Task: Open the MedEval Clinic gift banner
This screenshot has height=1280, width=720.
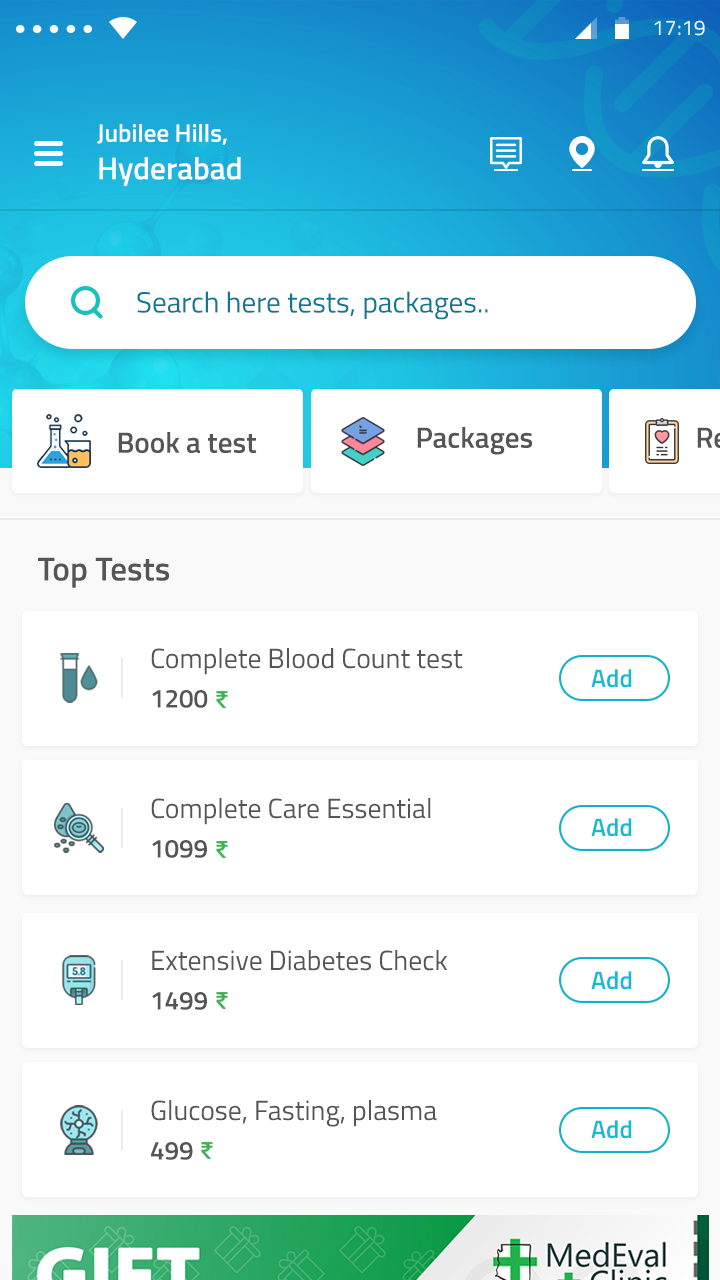Action: click(360, 1248)
